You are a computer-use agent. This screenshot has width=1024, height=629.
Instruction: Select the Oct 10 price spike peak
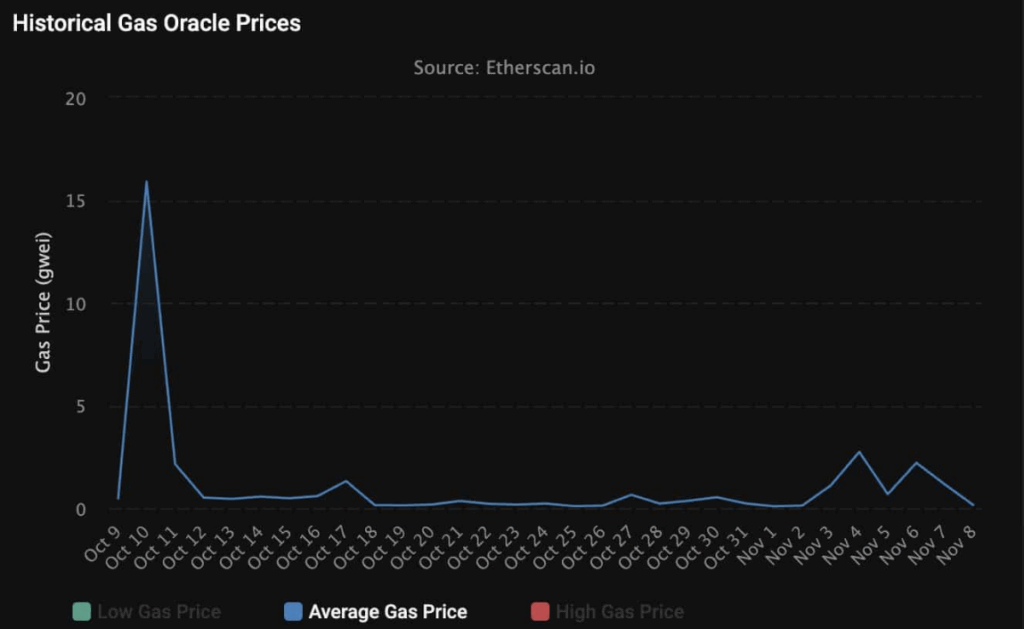(x=146, y=181)
